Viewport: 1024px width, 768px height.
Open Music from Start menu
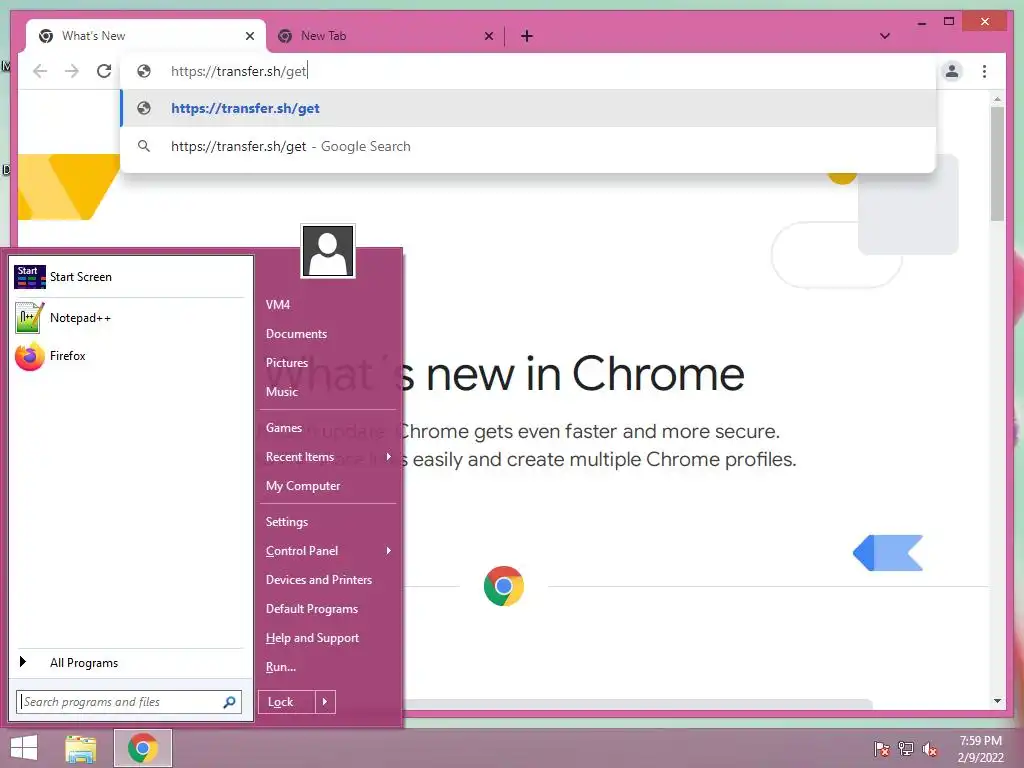click(x=328, y=391)
